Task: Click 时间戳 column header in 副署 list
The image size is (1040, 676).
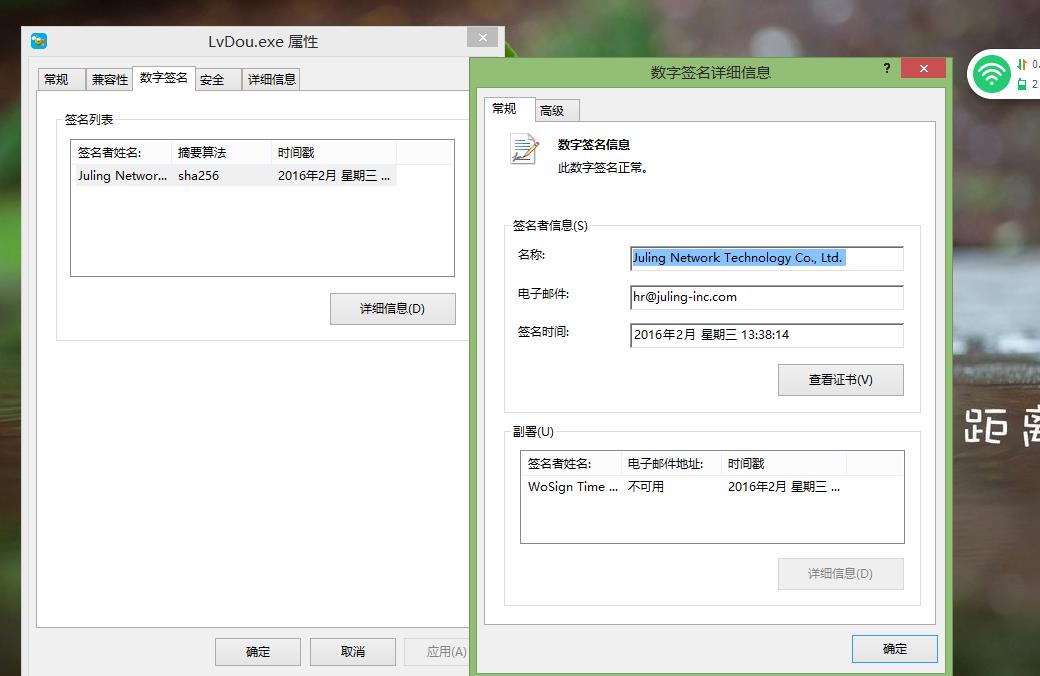Action: [x=784, y=463]
